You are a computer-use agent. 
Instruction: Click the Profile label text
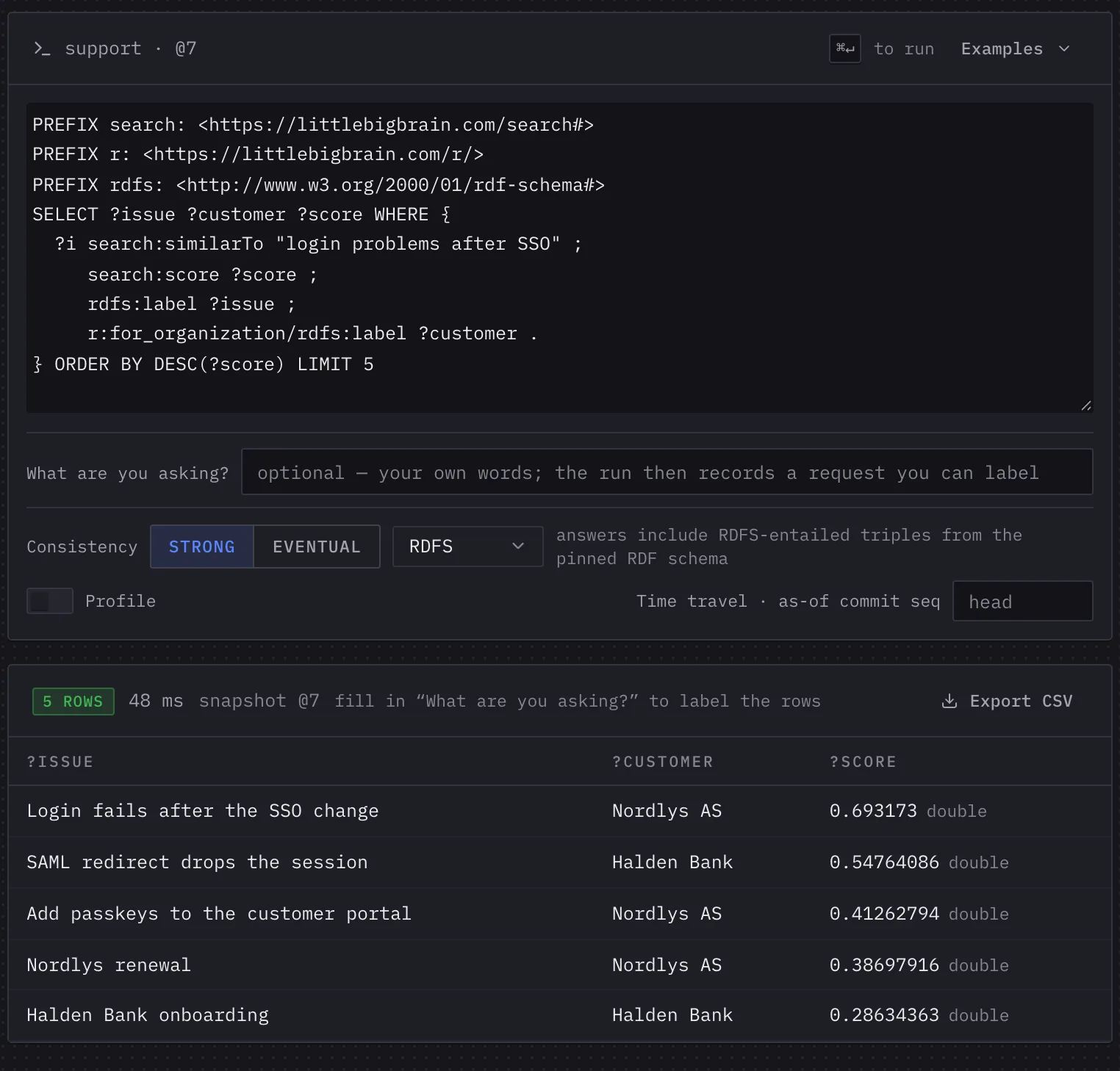pyautogui.click(x=121, y=601)
